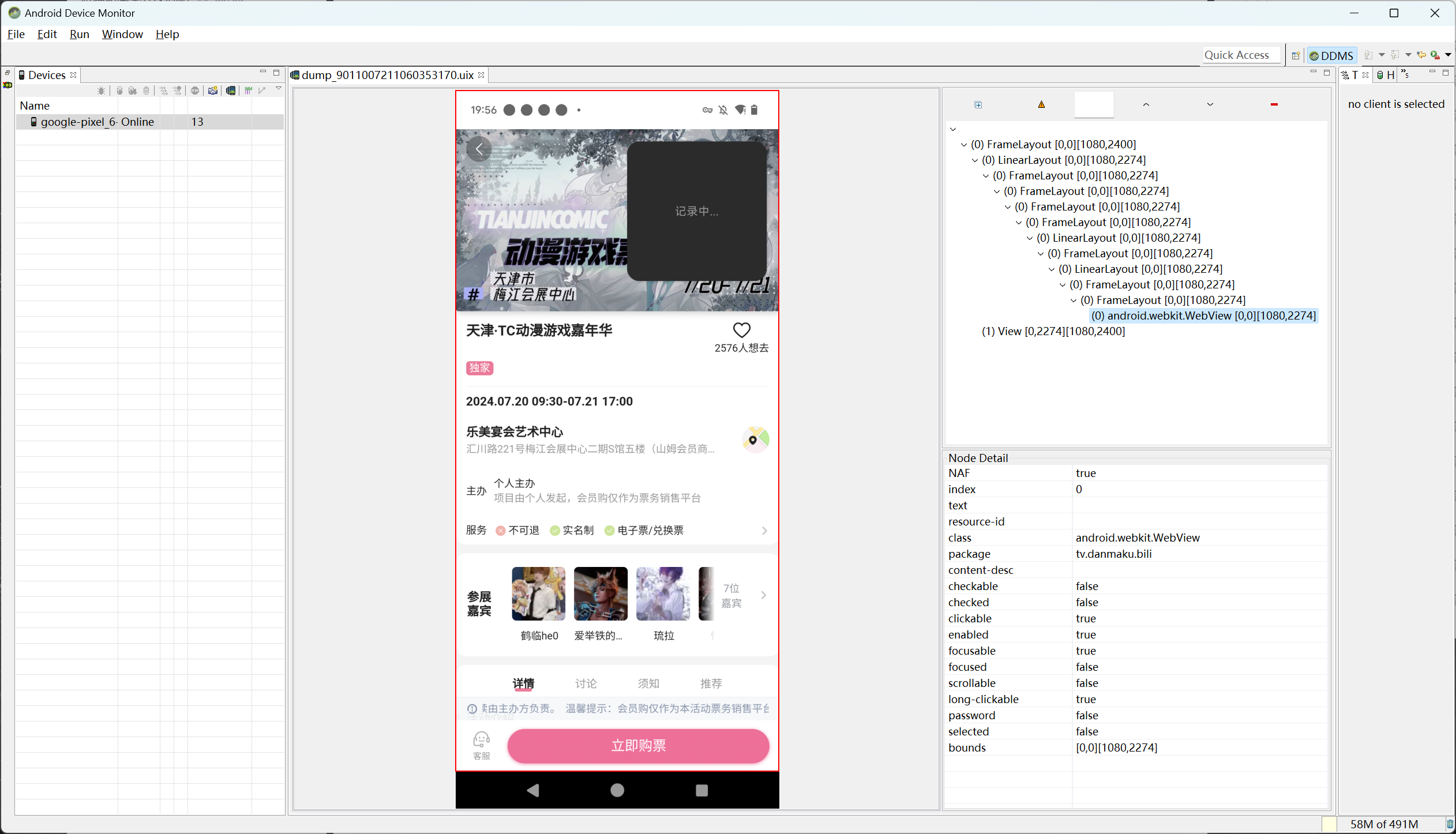The width and height of the screenshot is (1456, 834).
Task: Dump View Hierarchy for UI Automator icon
Action: tap(231, 91)
